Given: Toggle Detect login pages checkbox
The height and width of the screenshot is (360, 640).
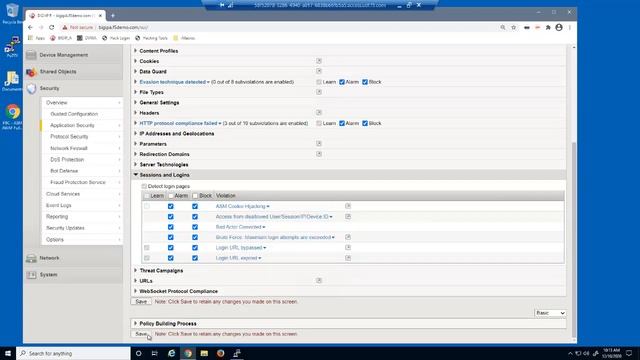Looking at the screenshot, I should (144, 186).
